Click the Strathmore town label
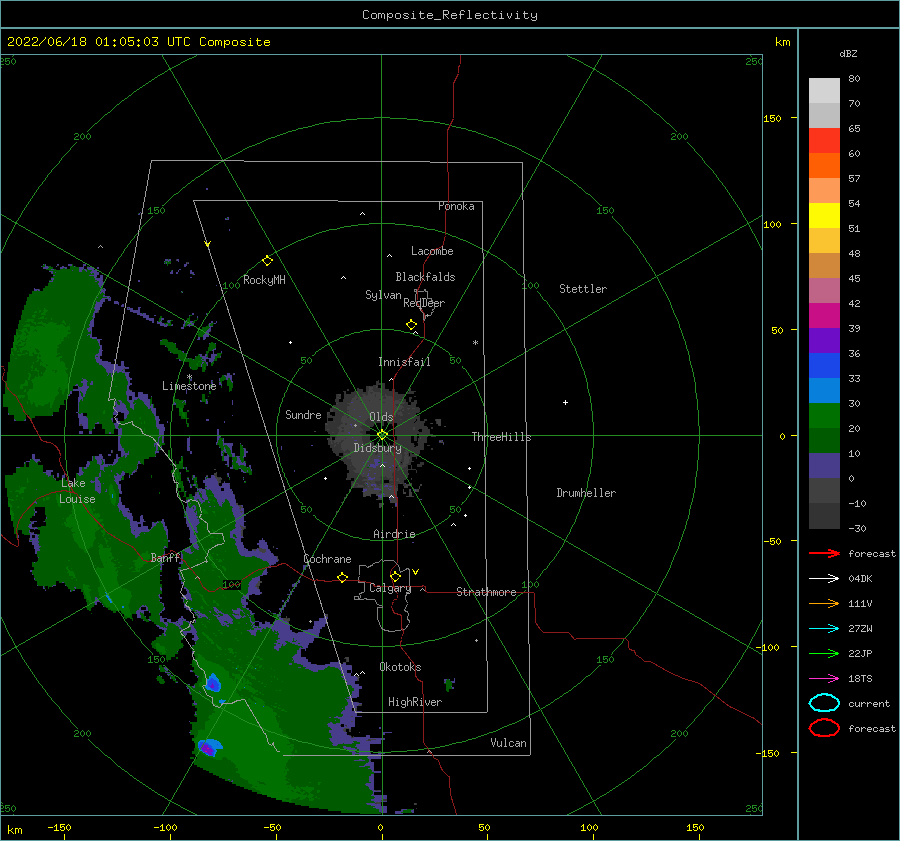The height and width of the screenshot is (841, 900). tap(486, 592)
